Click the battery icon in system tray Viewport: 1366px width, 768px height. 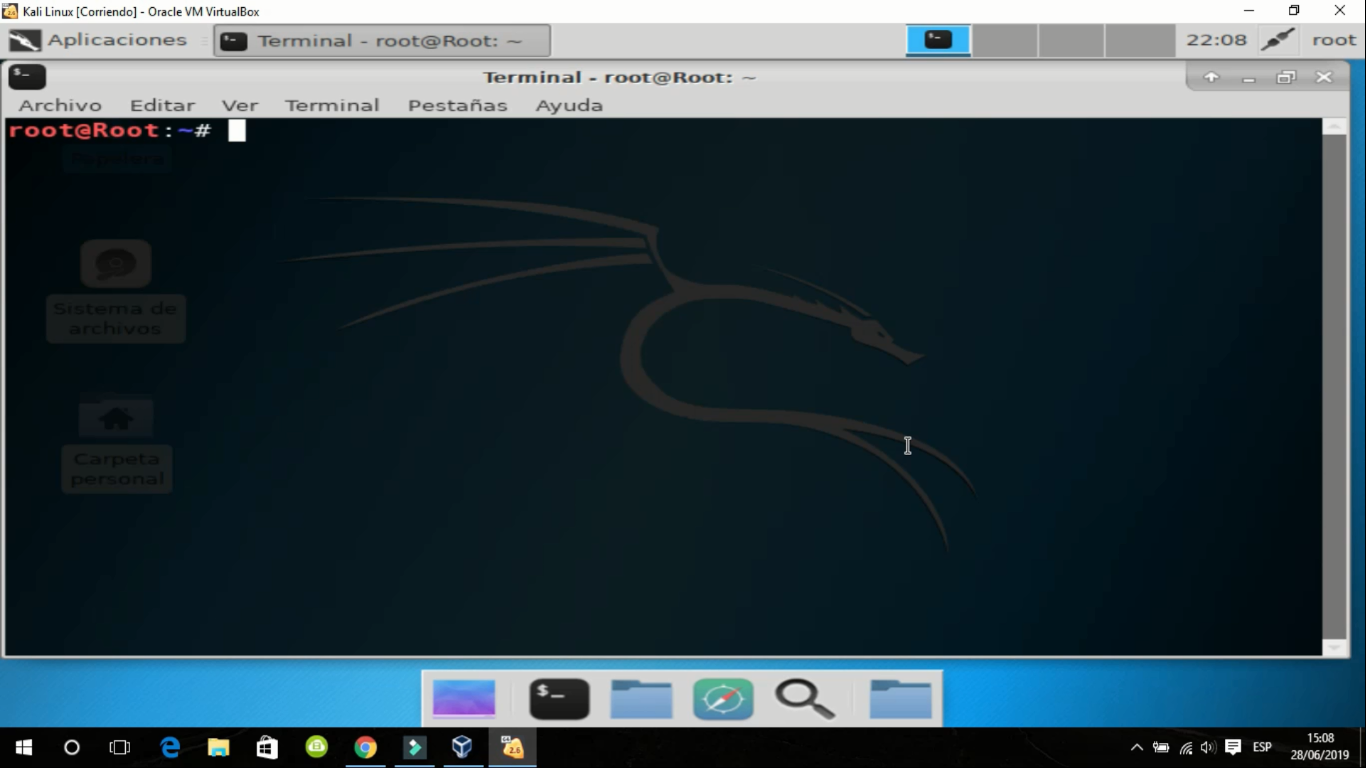(1161, 747)
